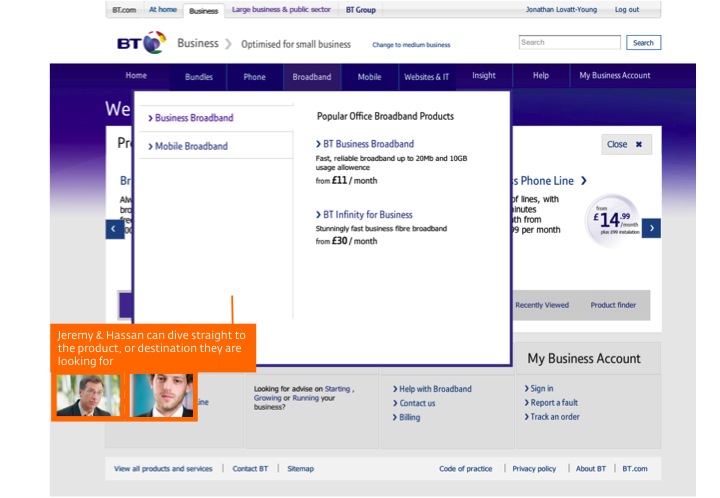This screenshot has height=498, width=720.
Task: Click the £14.99 price badge
Action: pos(613,221)
